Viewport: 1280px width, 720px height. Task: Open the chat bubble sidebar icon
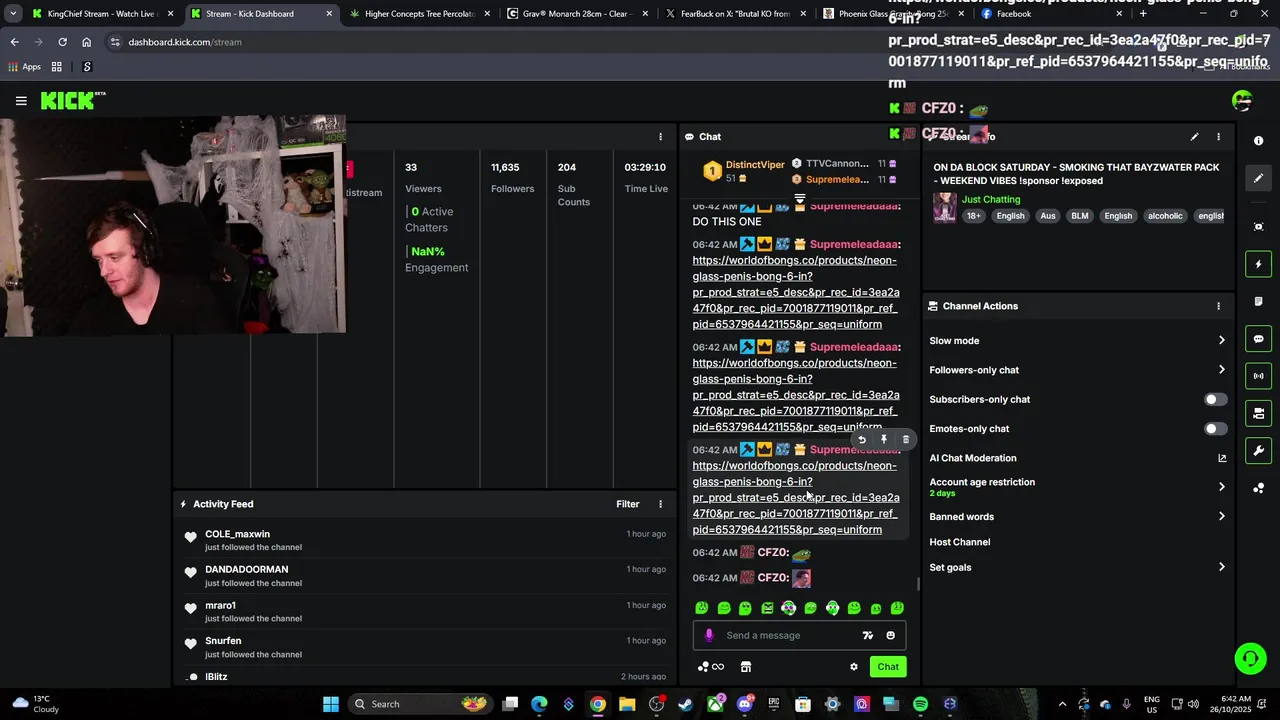1258,339
